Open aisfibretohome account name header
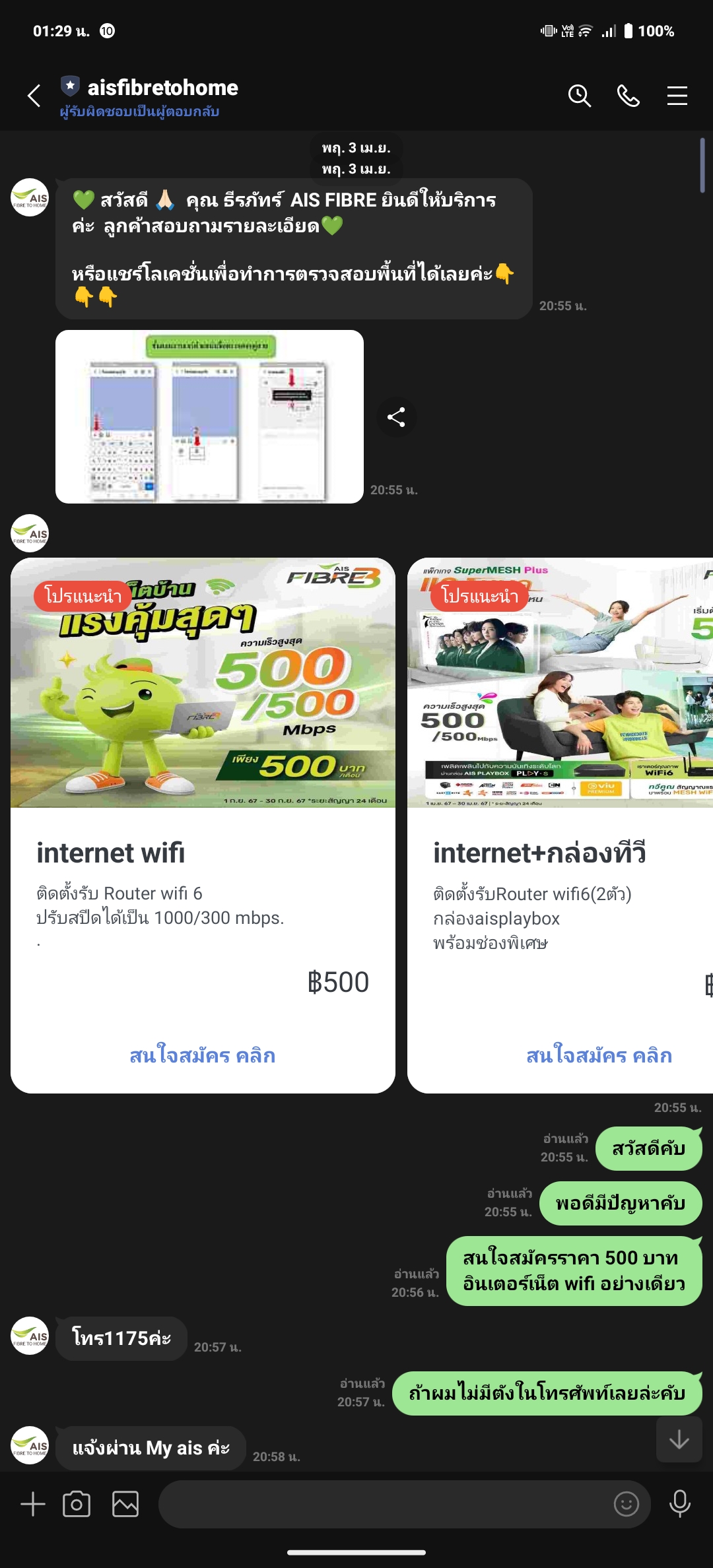This screenshot has height=1568, width=713. [162, 87]
